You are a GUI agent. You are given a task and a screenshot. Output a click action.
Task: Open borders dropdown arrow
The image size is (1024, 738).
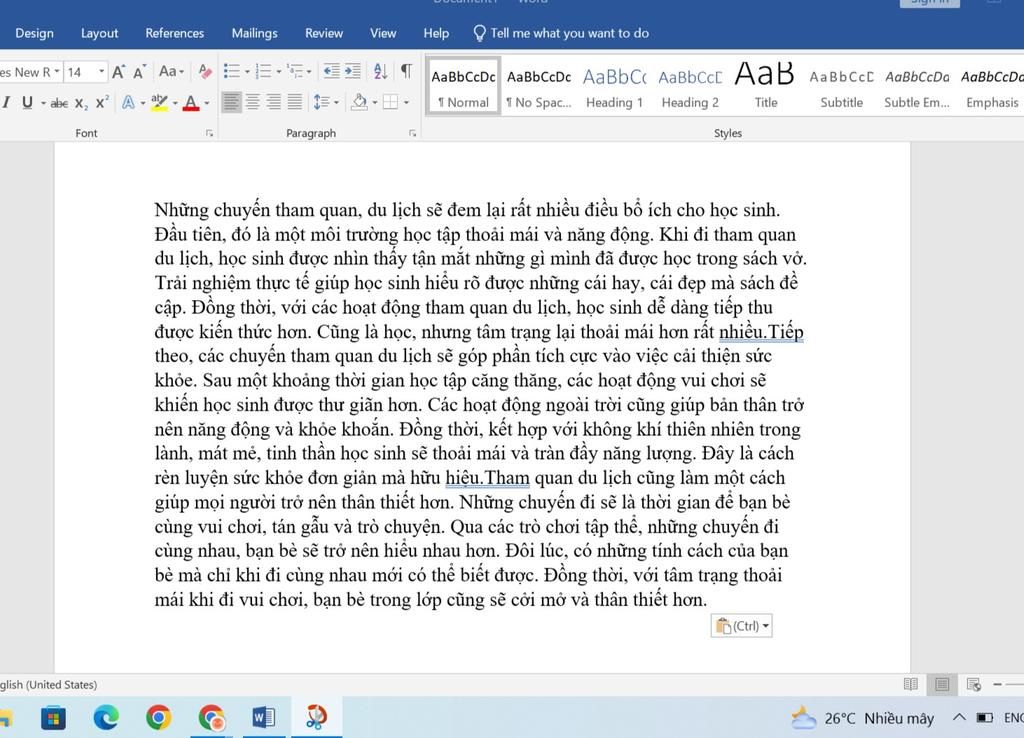pyautogui.click(x=406, y=103)
